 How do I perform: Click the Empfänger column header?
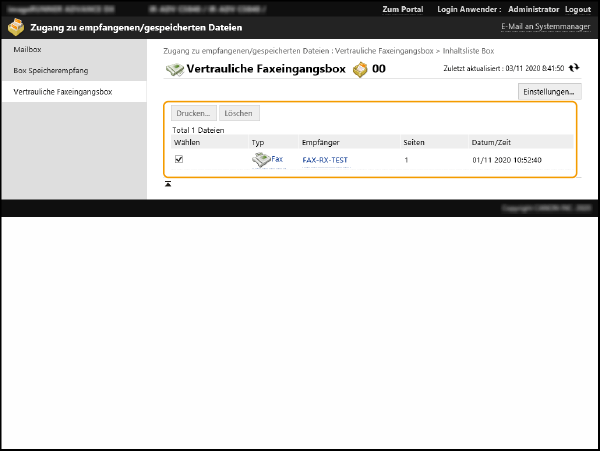320,143
